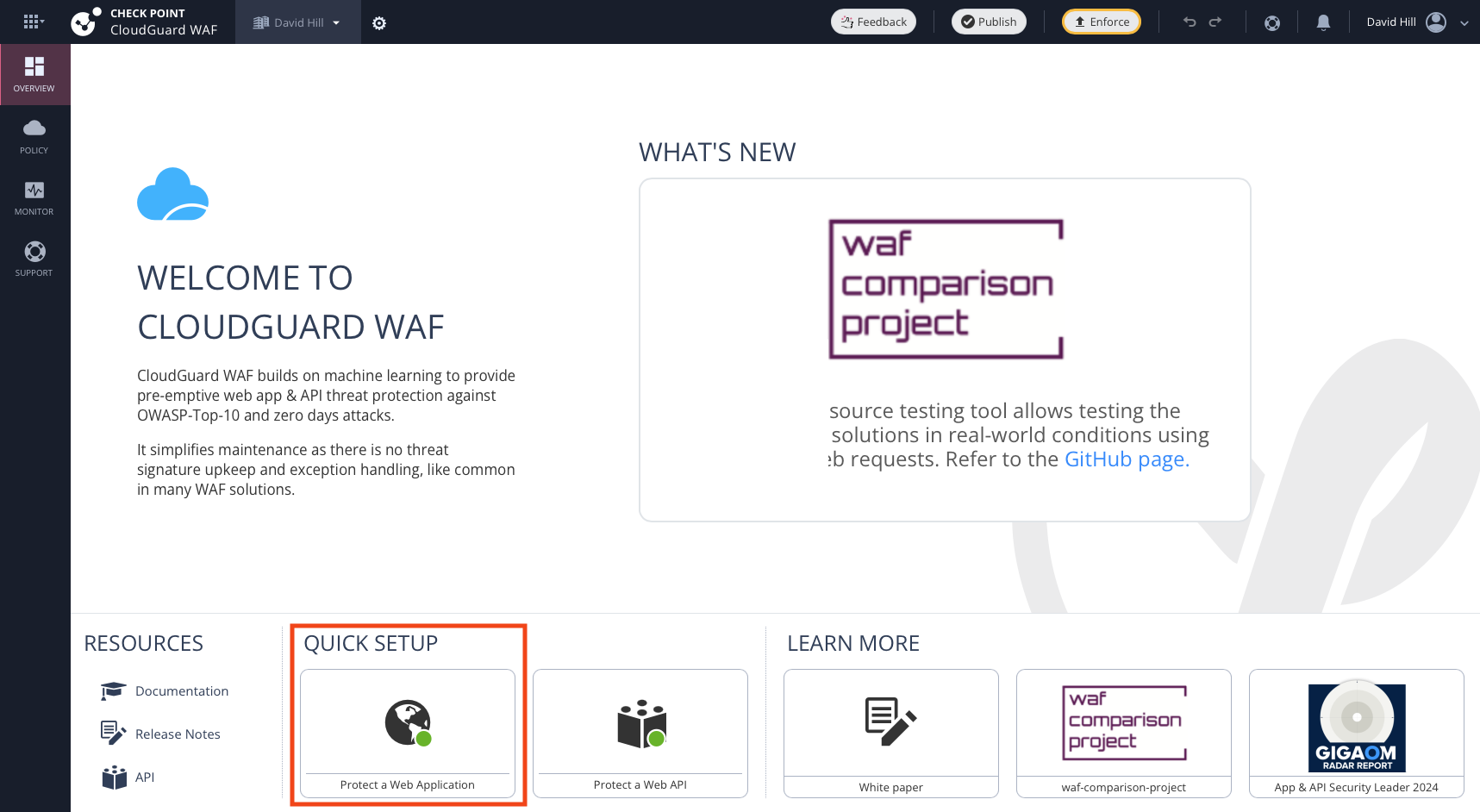Screen dimensions: 1480x812
Task: Select Protect a Web API label
Action: pyautogui.click(x=640, y=785)
